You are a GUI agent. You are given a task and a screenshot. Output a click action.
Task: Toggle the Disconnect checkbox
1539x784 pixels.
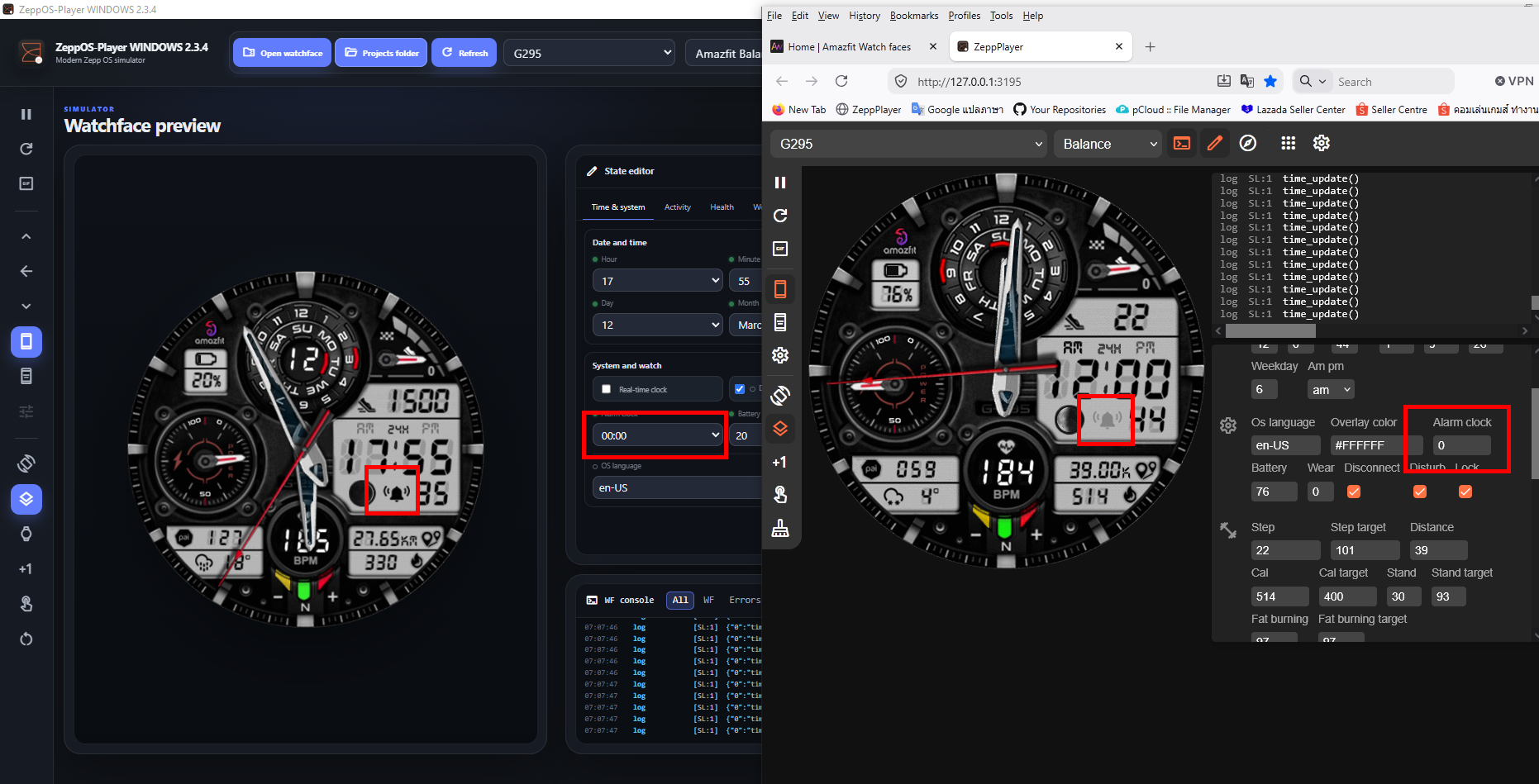pyautogui.click(x=1354, y=492)
